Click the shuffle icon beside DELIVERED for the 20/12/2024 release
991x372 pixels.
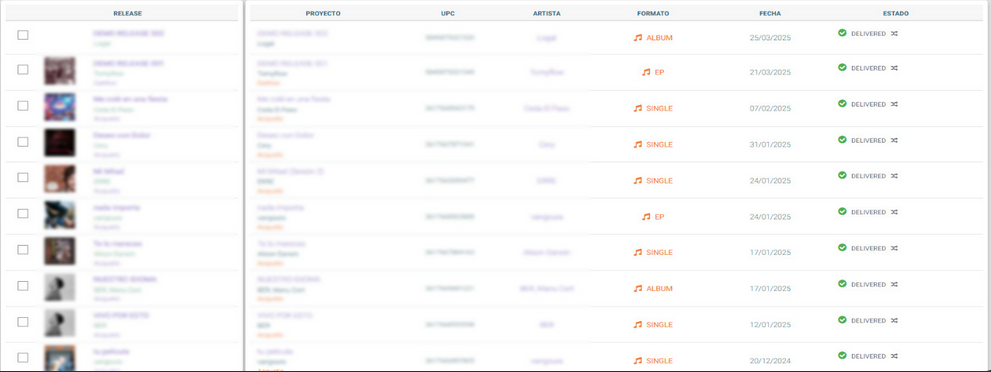click(894, 356)
